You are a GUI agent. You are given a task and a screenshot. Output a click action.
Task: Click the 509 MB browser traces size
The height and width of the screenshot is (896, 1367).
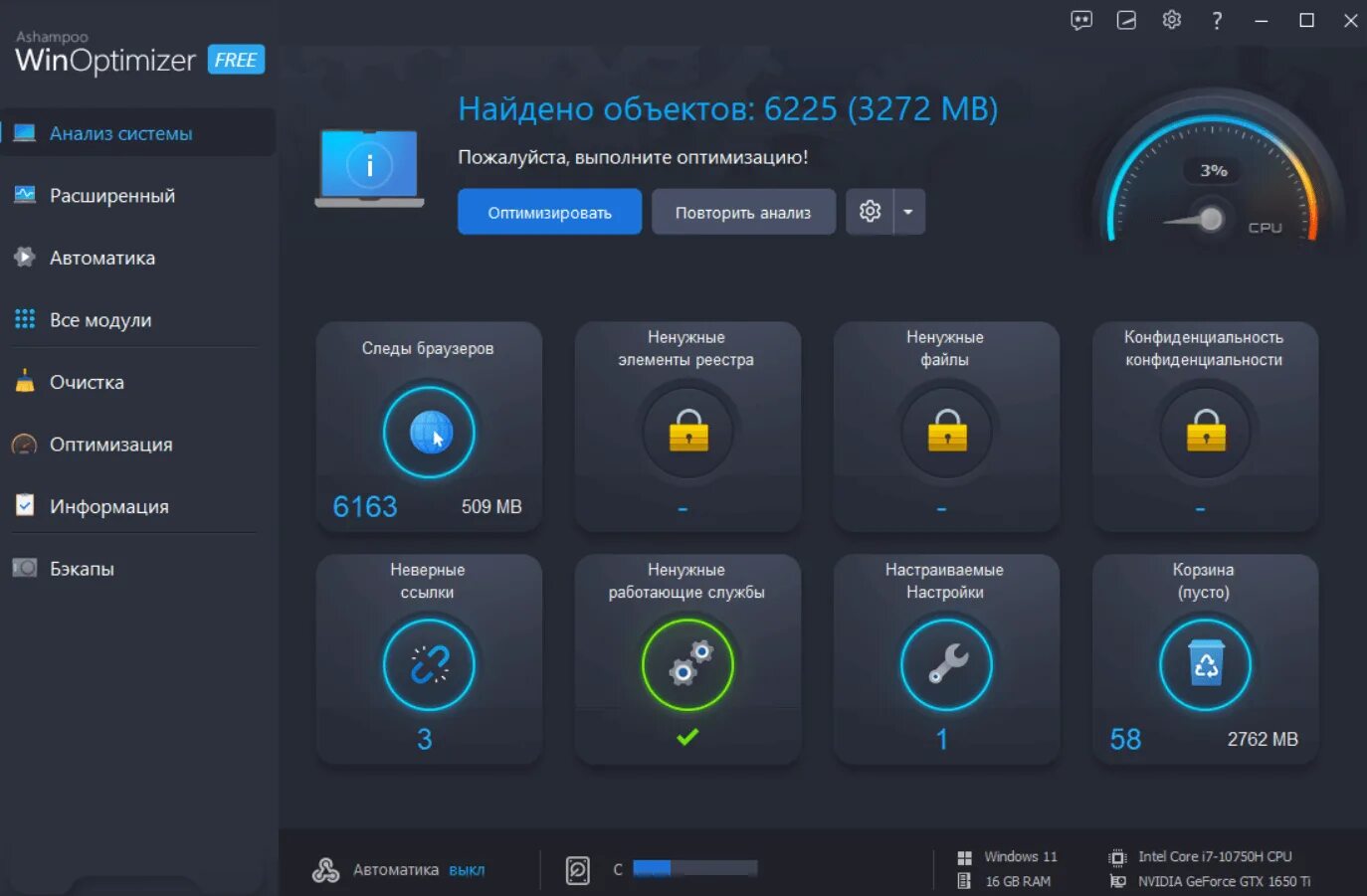[491, 507]
